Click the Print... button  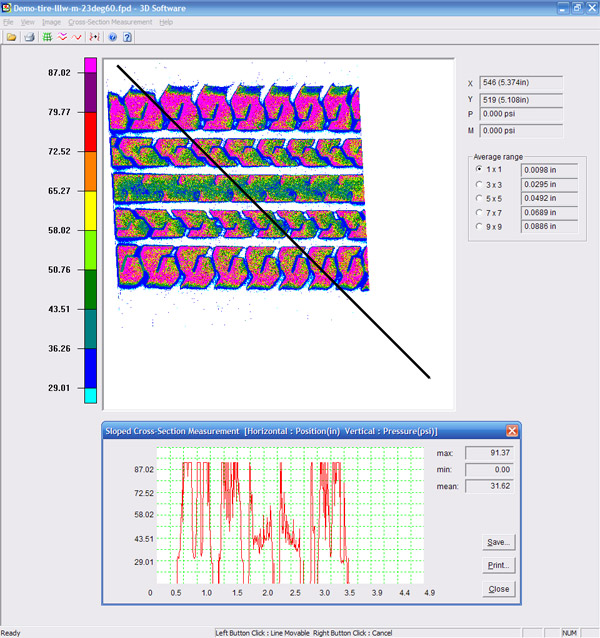[x=498, y=566]
